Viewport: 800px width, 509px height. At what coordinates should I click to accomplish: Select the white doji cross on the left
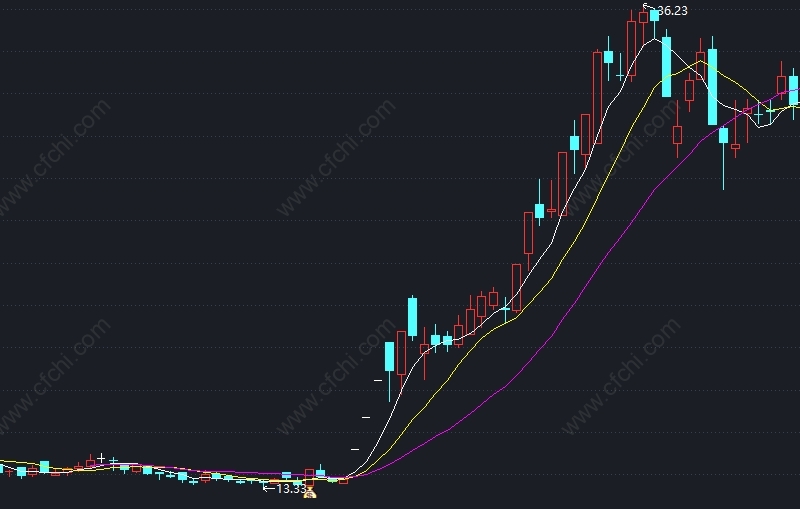point(101,458)
